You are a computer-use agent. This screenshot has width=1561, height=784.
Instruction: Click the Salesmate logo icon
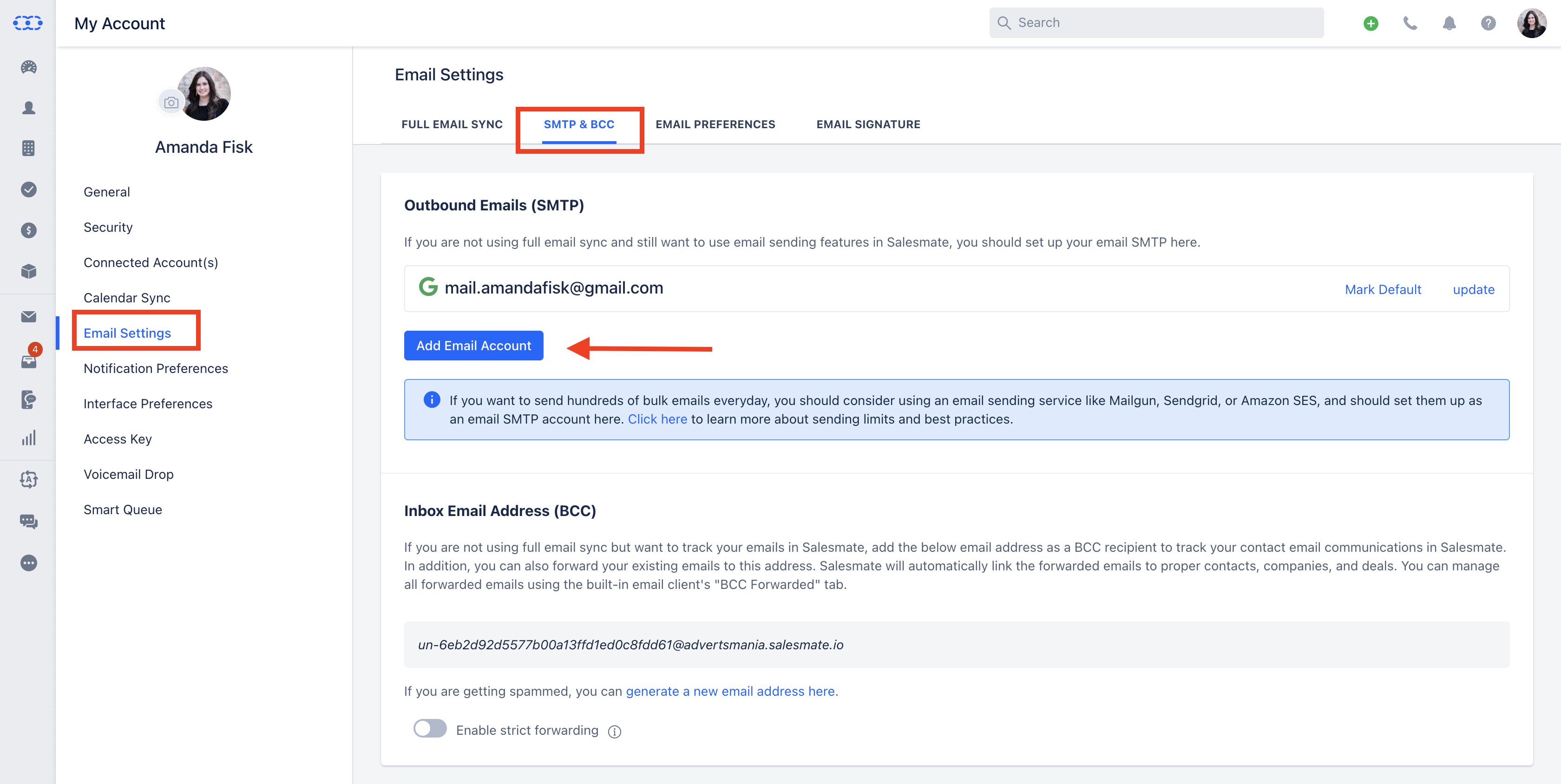click(28, 23)
